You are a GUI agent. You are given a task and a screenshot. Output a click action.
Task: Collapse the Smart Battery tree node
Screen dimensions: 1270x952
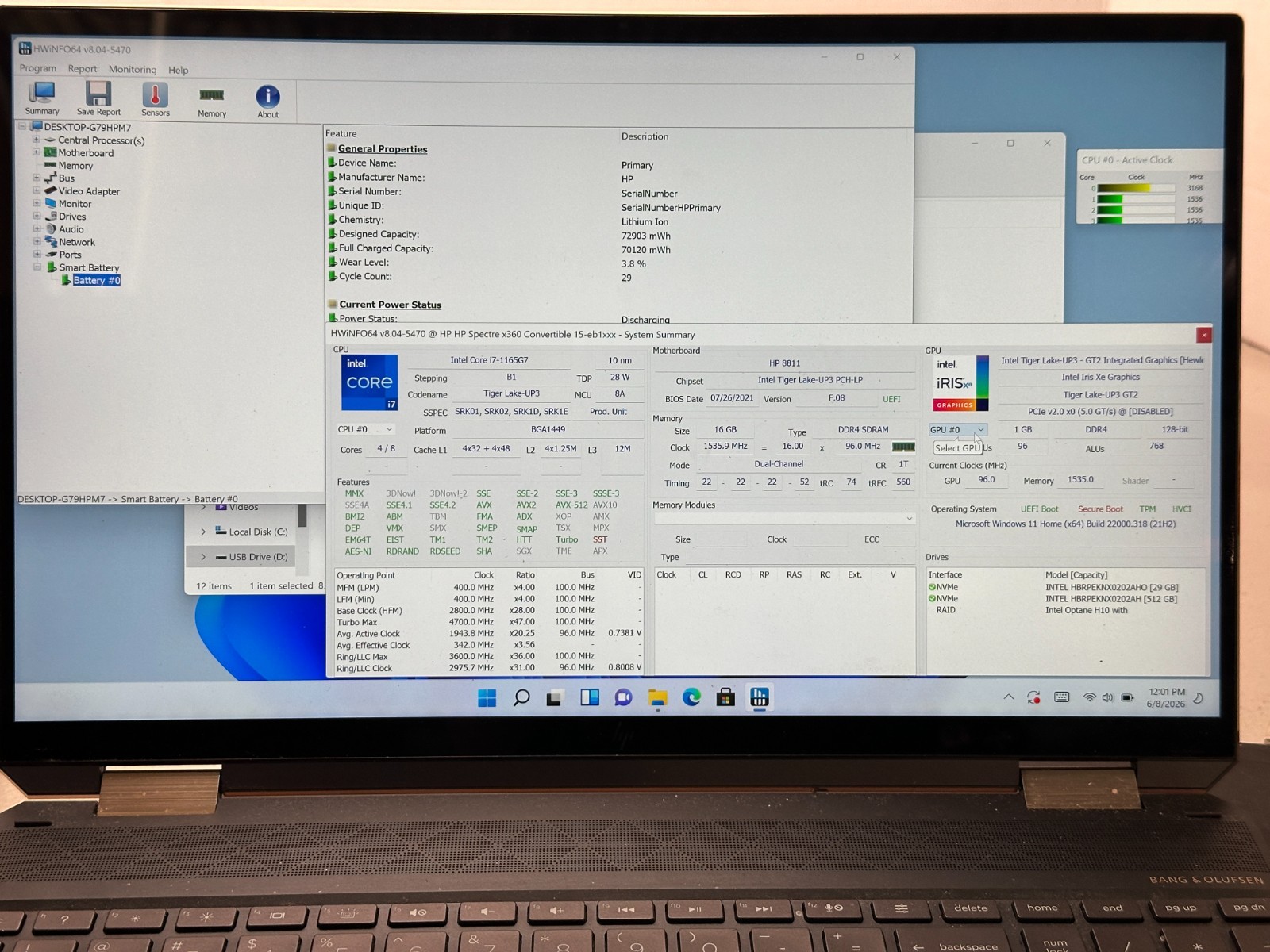pyautogui.click(x=37, y=267)
